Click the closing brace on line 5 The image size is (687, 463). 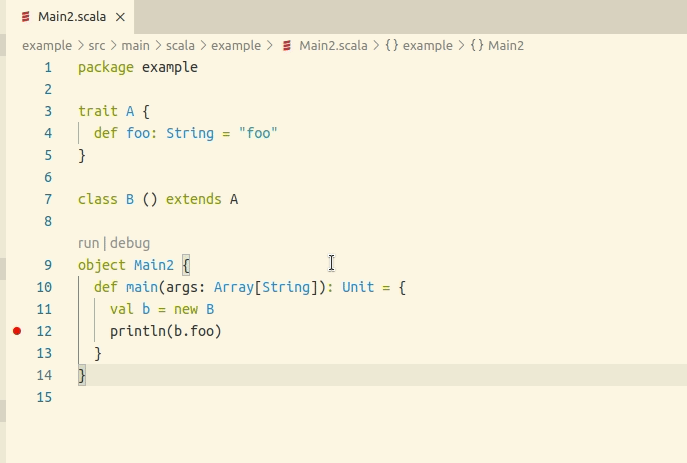pyautogui.click(x=82, y=156)
